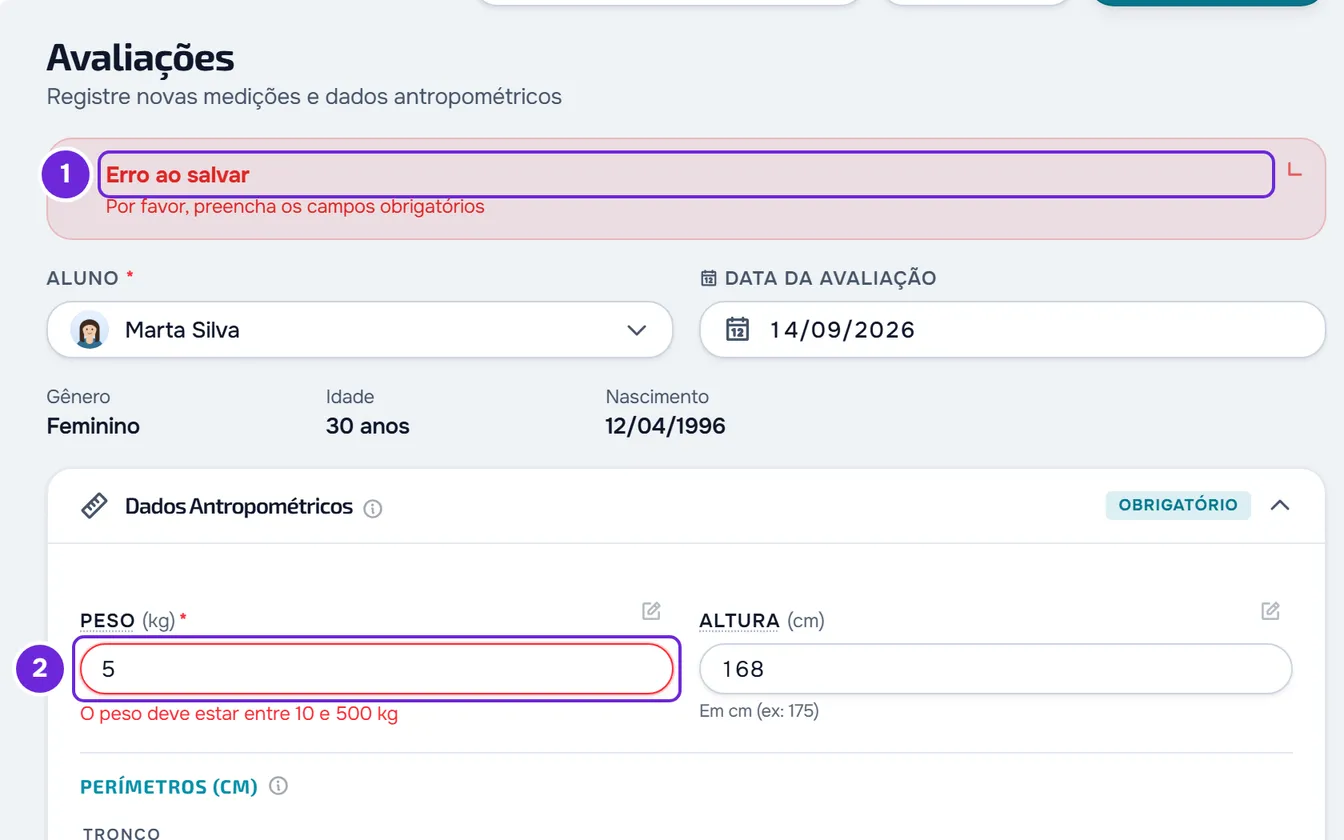1344x840 pixels.
Task: Click the PERÍMETROS (CM) heading
Action: pos(169,787)
